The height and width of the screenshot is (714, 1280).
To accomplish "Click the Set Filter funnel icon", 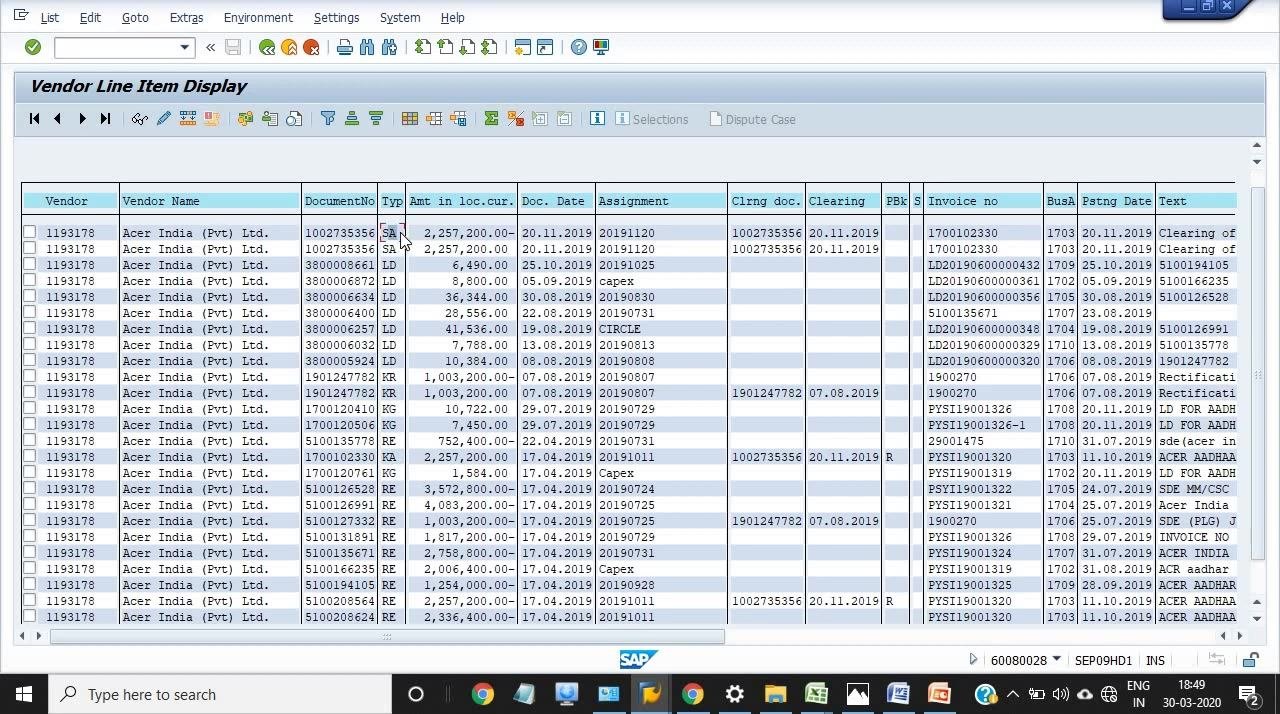I will pyautogui.click(x=328, y=119).
